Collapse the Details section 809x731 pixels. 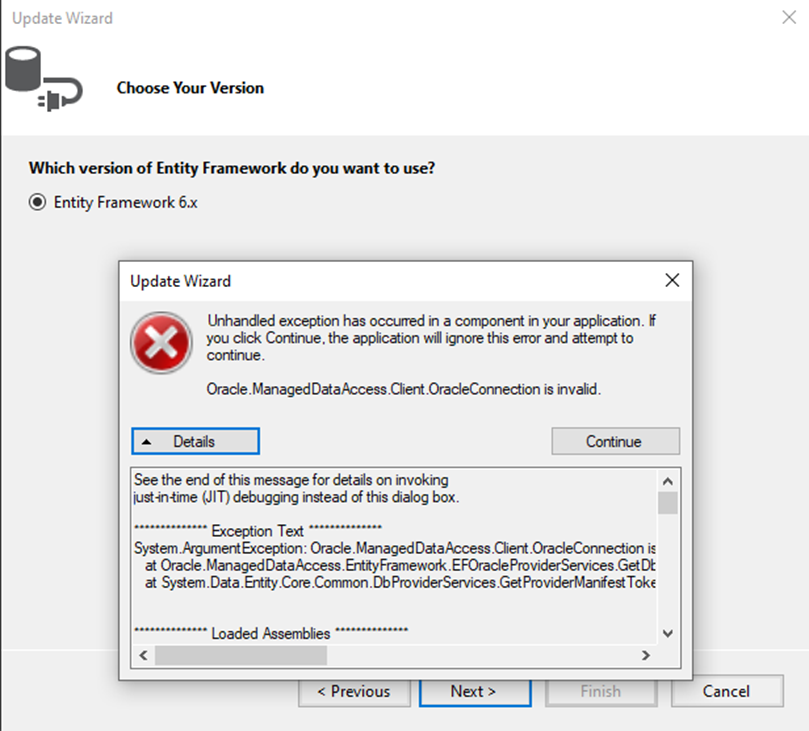coord(195,441)
